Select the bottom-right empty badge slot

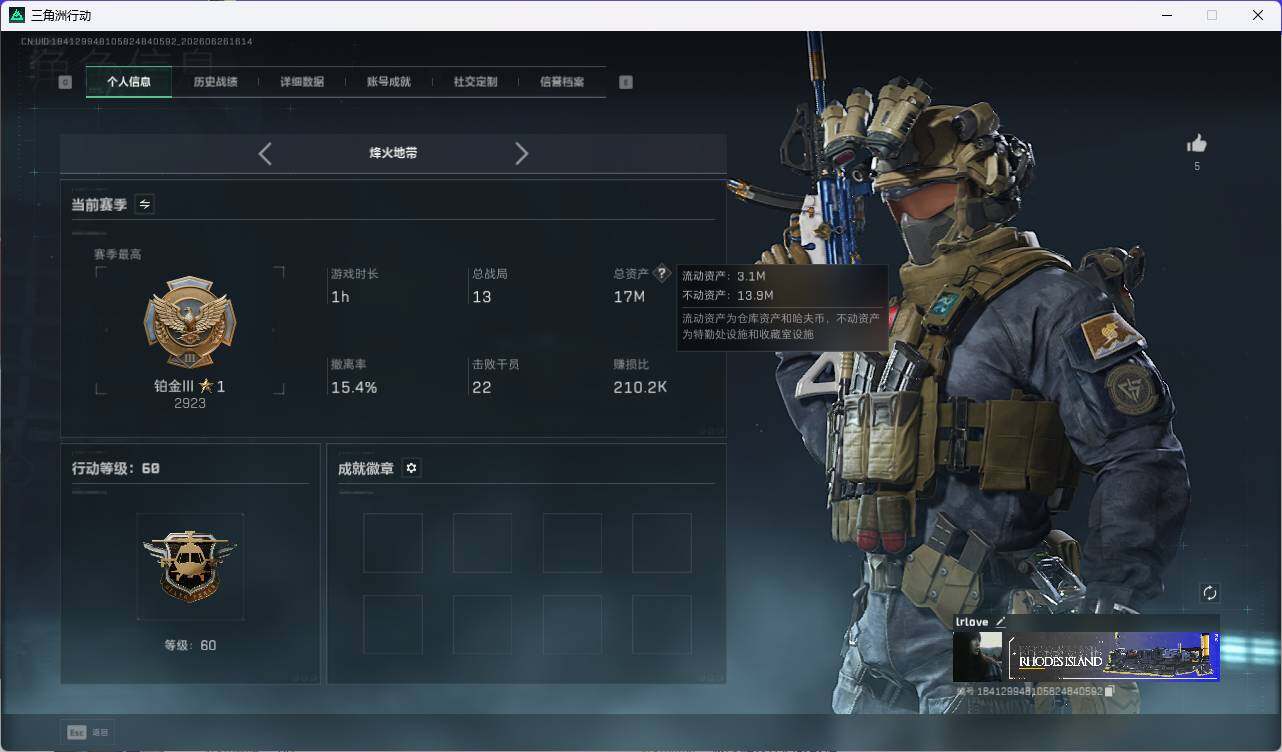coord(662,625)
